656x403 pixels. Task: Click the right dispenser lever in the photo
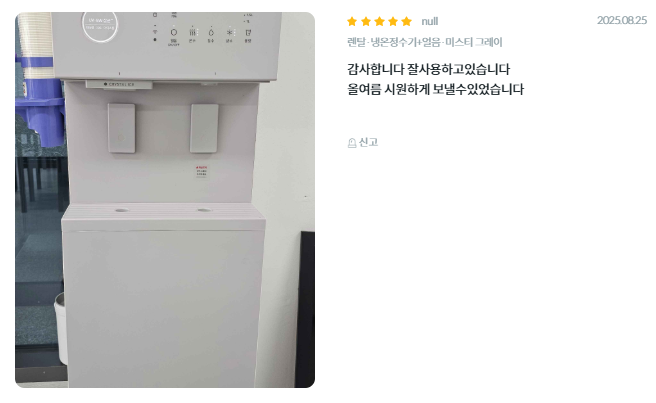[x=204, y=128]
